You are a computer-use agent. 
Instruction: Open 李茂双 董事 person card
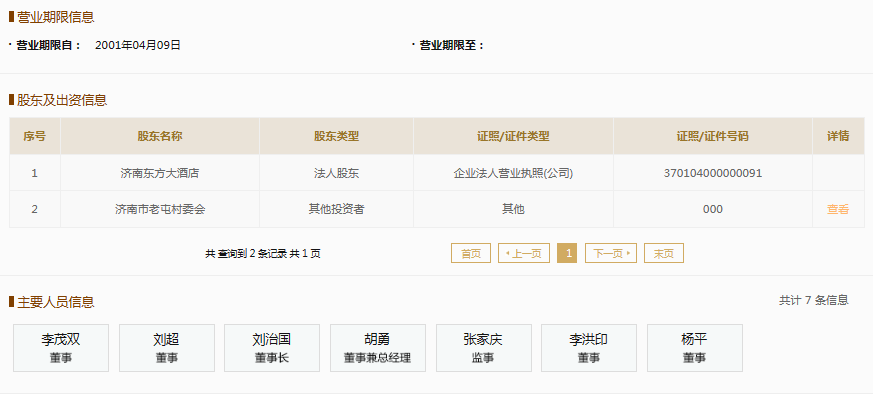(61, 348)
